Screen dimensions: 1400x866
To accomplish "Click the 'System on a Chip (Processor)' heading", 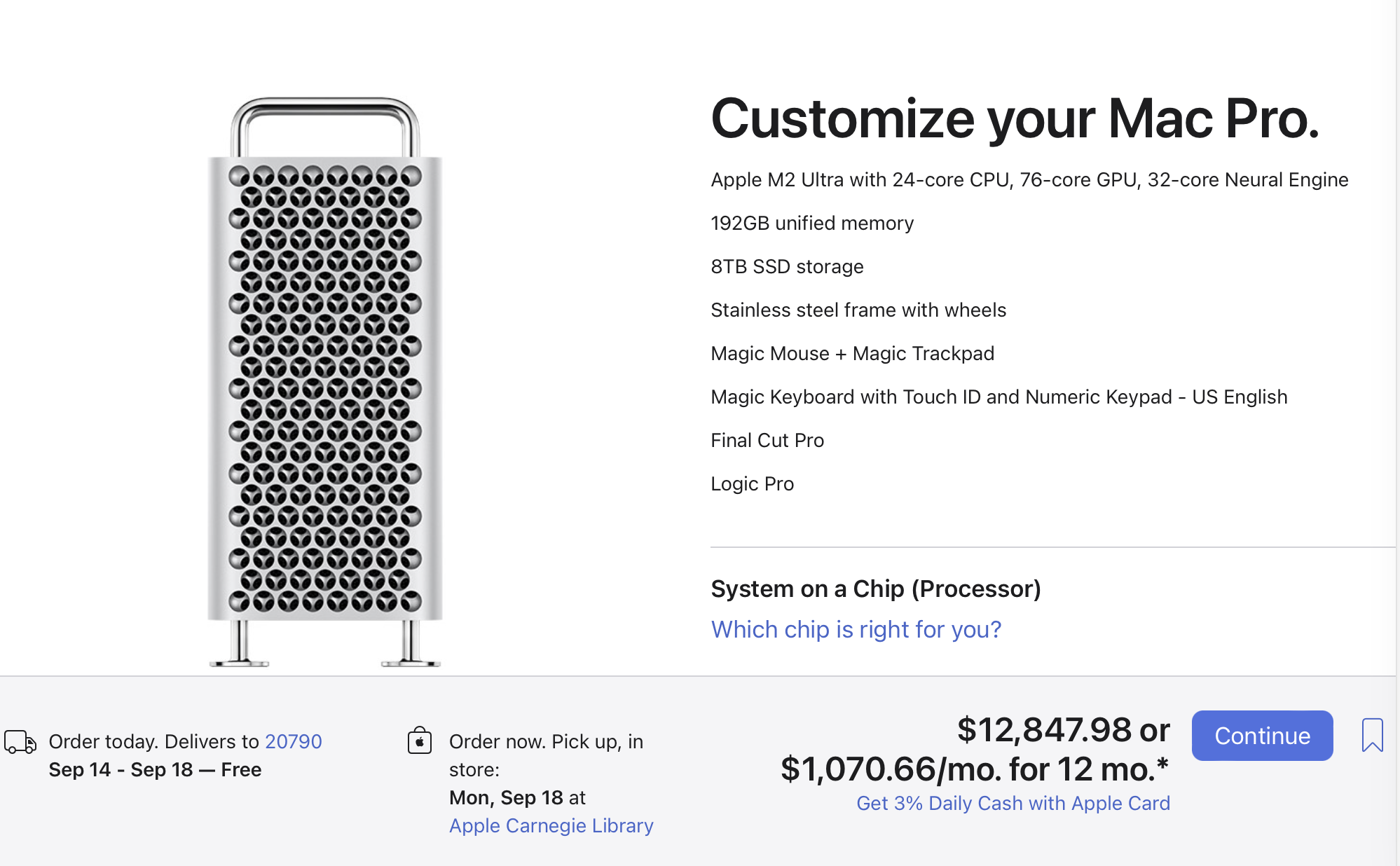I will click(x=875, y=589).
